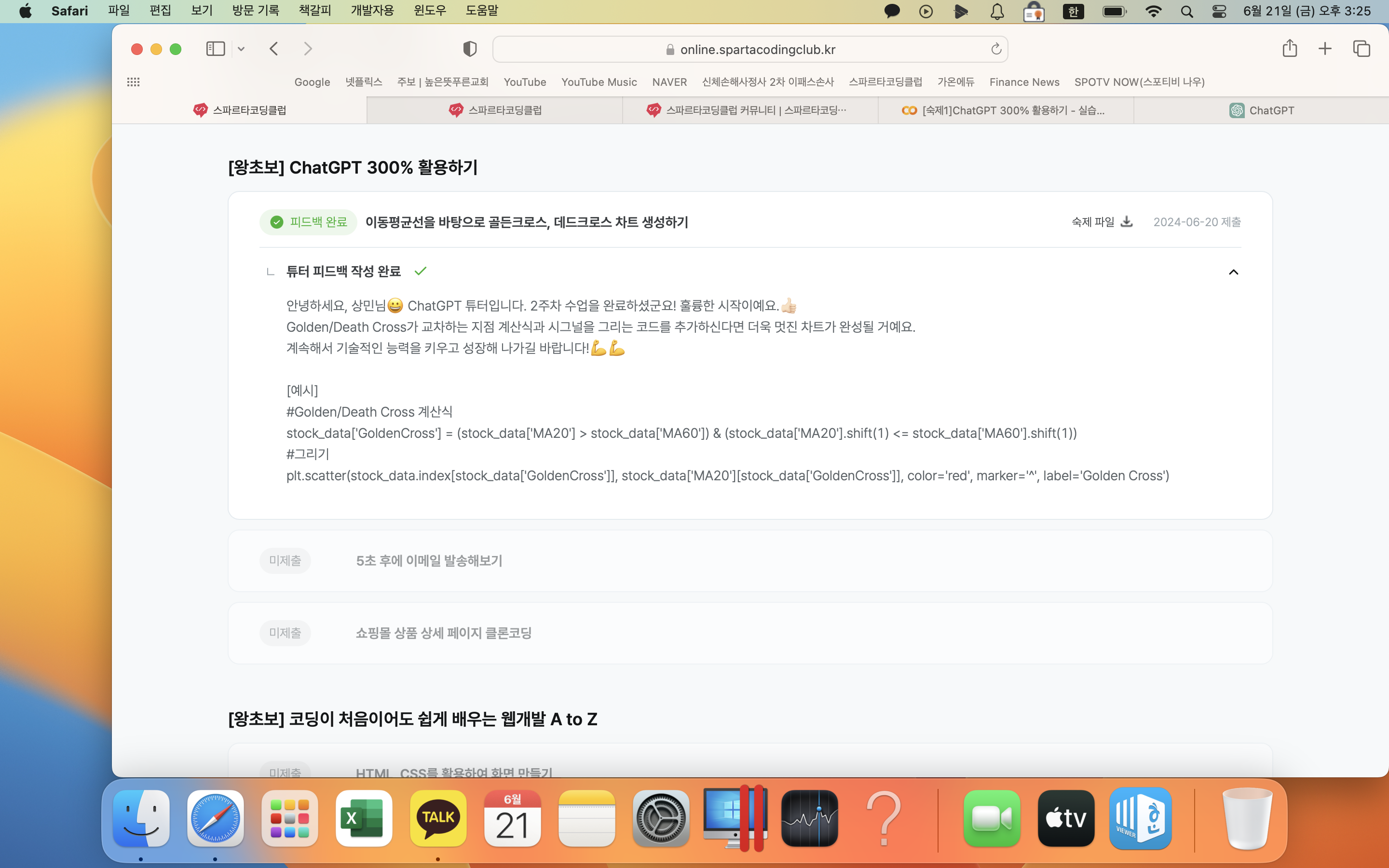Open the YouTube bookmark
1389x868 pixels.
coord(525,82)
